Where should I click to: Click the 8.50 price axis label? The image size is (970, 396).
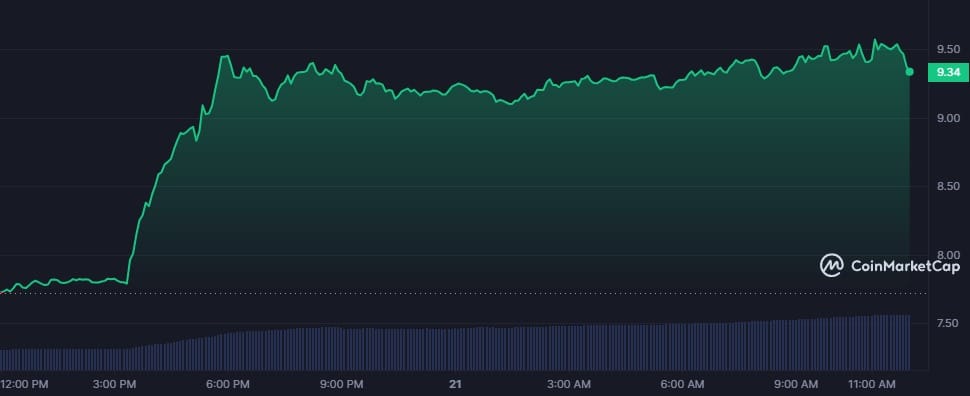pyautogui.click(x=948, y=186)
